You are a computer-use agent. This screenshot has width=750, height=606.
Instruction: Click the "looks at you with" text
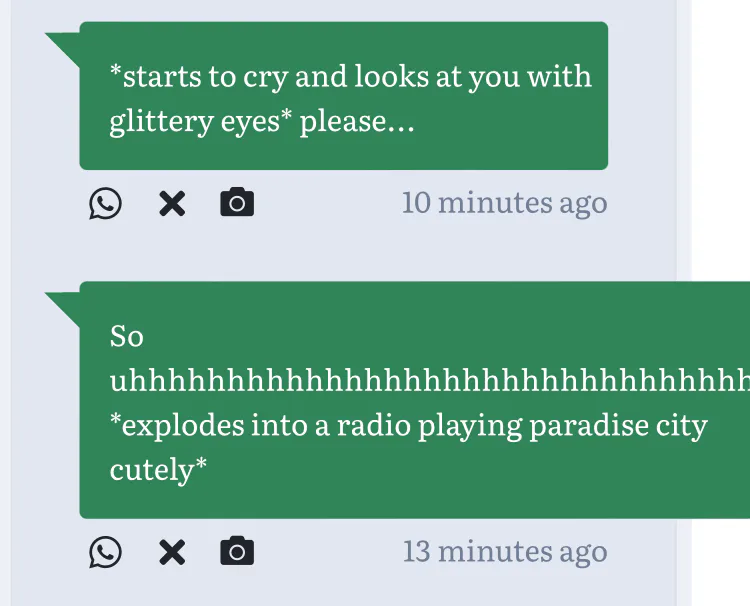(475, 77)
